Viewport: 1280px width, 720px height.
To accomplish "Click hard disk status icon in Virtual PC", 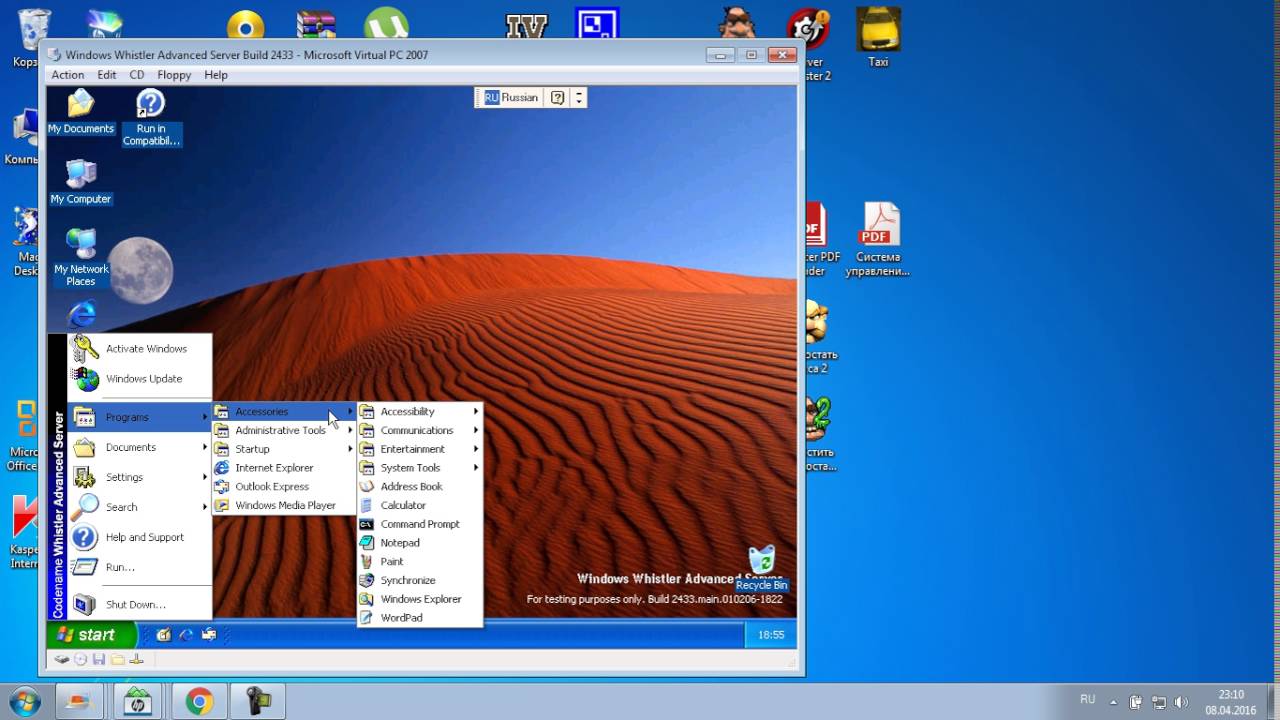I will coord(62,659).
